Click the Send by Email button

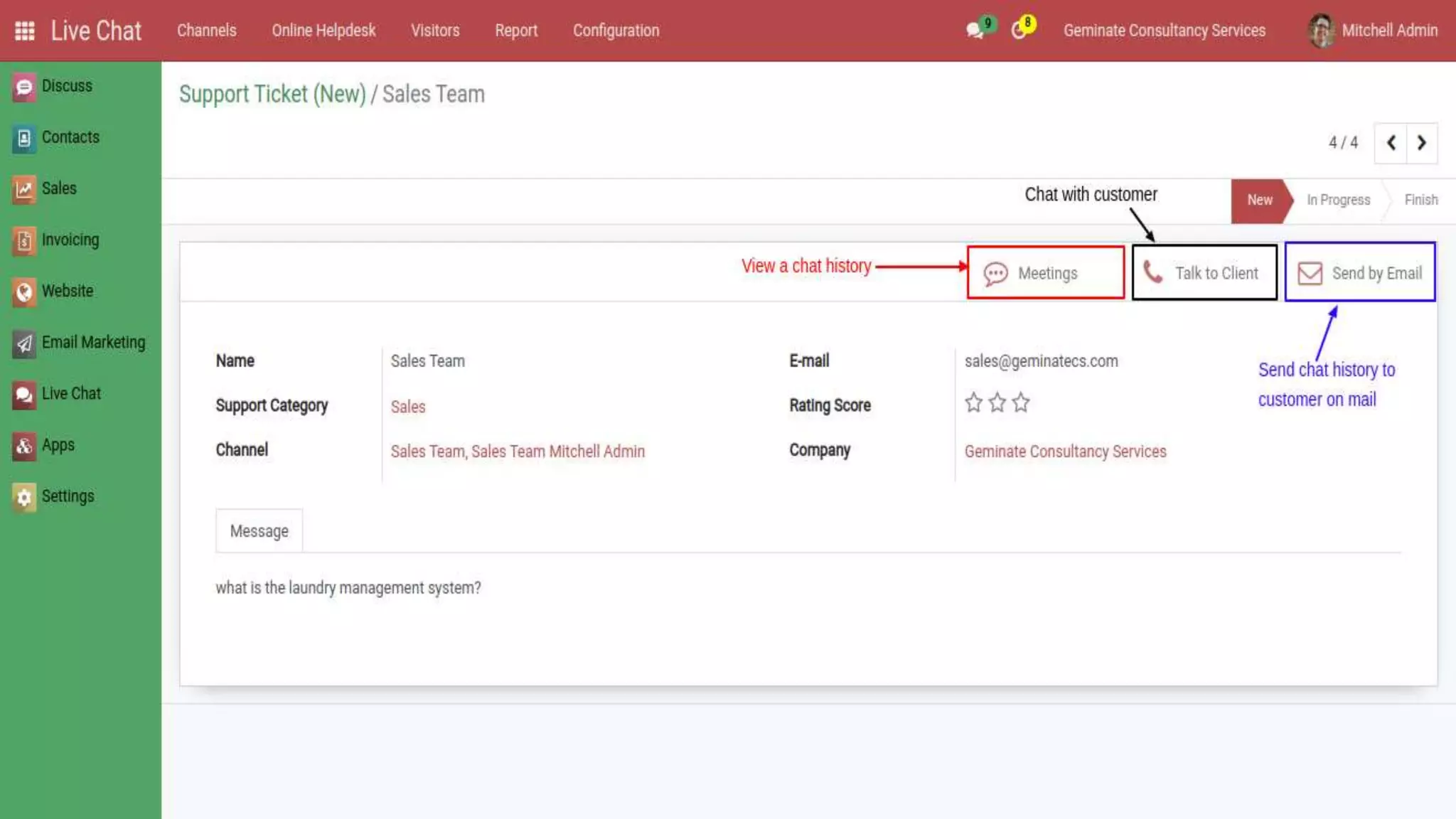[1359, 273]
